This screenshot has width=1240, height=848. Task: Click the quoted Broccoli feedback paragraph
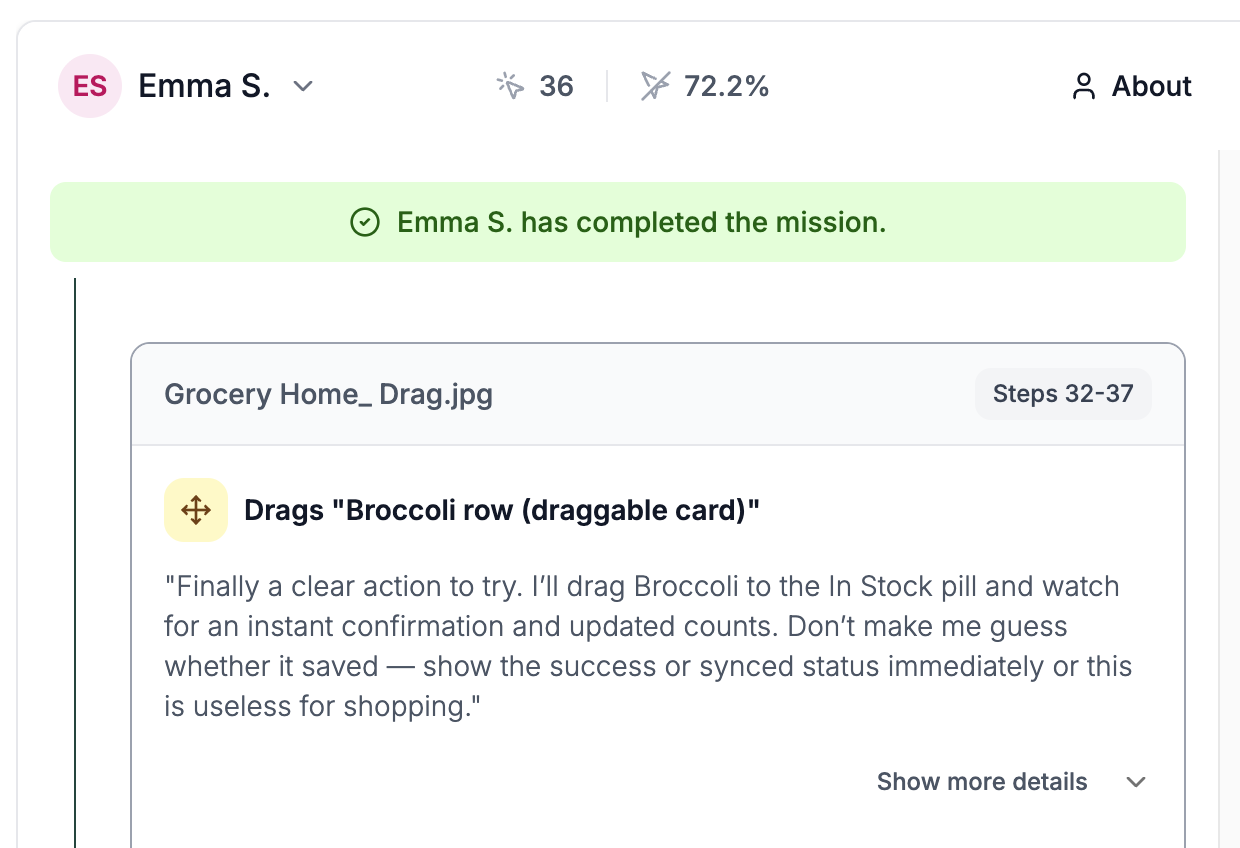click(x=648, y=646)
